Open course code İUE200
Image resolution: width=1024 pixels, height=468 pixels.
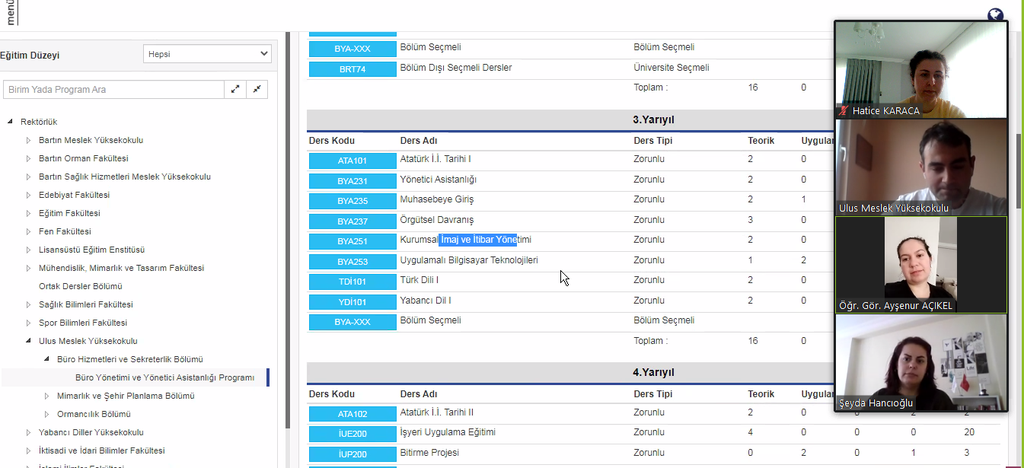[x=352, y=434]
